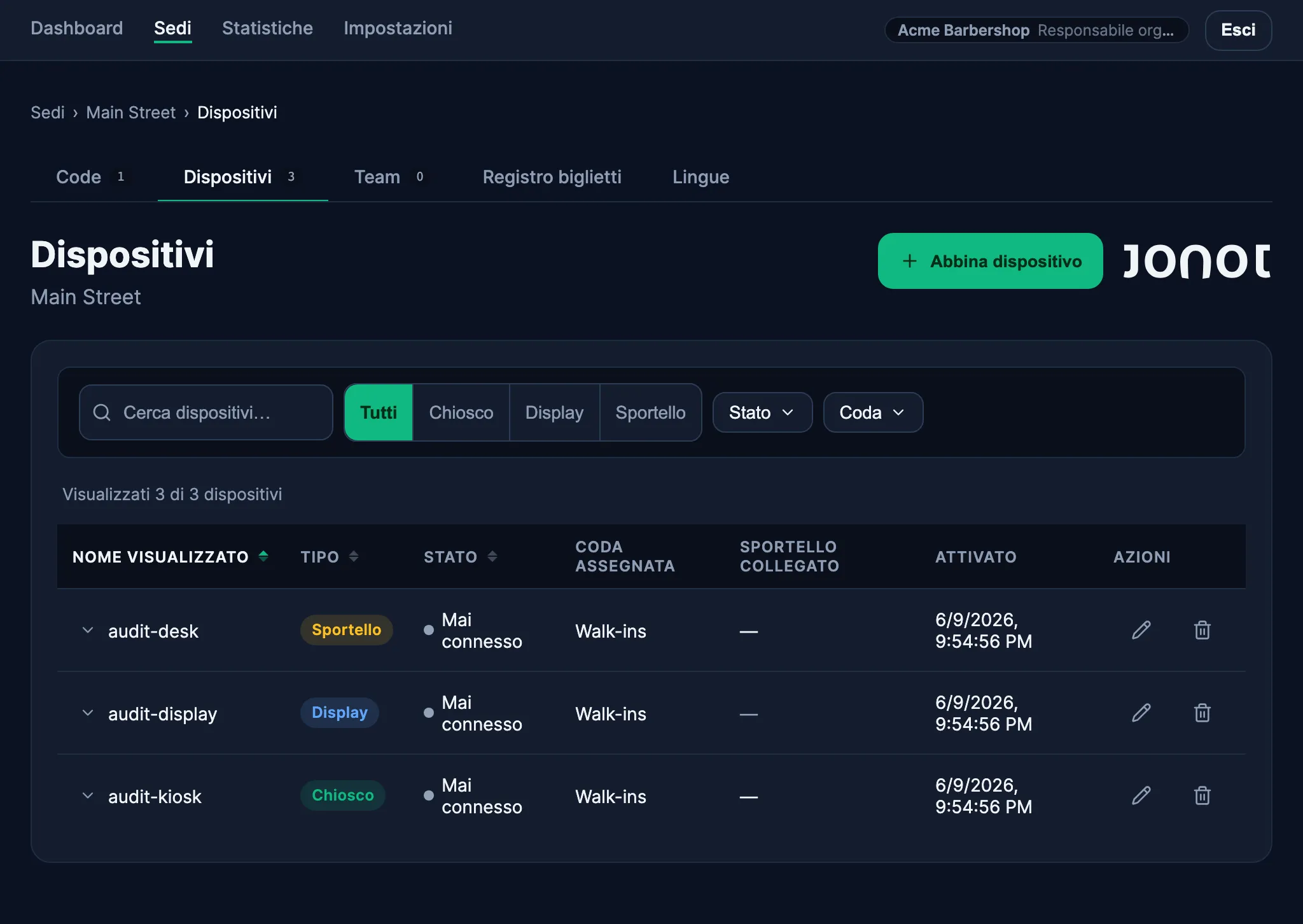Open the Registro biglietti tab
The image size is (1303, 924).
click(x=552, y=177)
